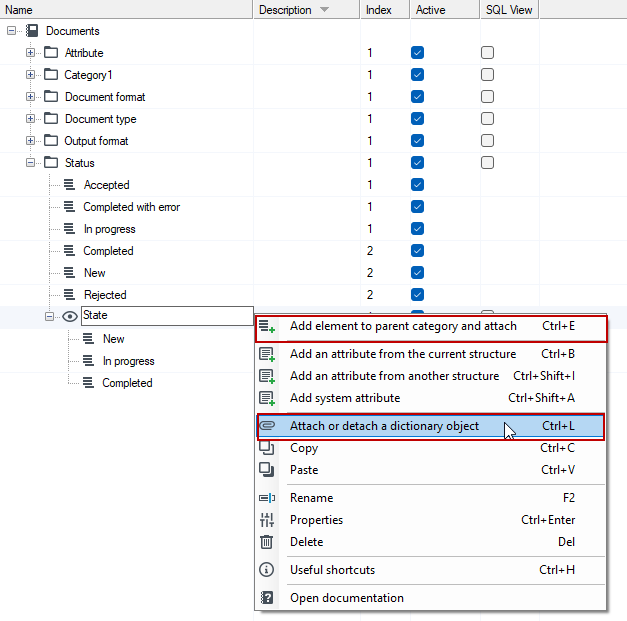627x621 pixels.
Task: Click the Category1 folder icon
Action: [x=51, y=74]
